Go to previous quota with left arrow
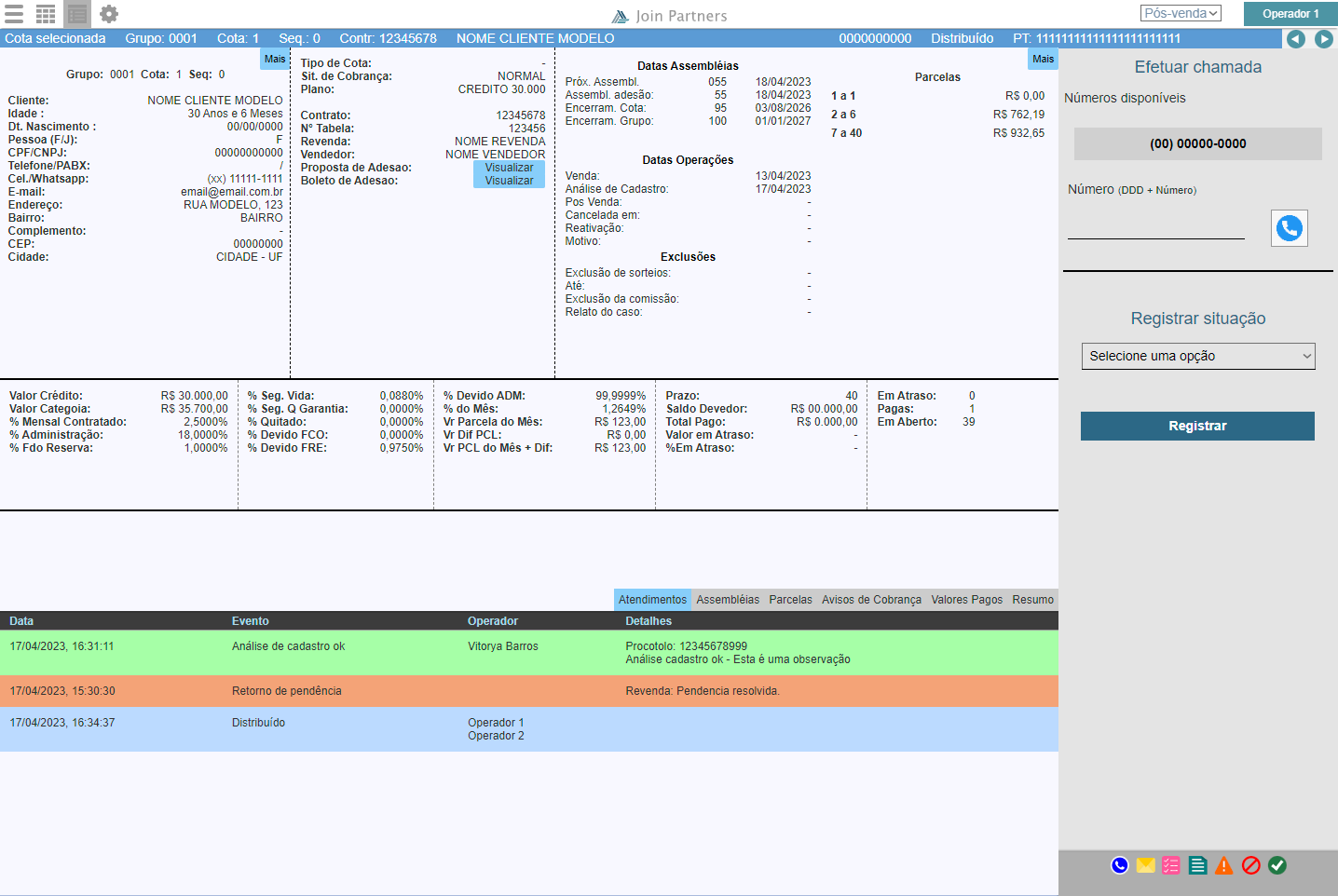This screenshot has height=896, width=1338. pyautogui.click(x=1295, y=39)
